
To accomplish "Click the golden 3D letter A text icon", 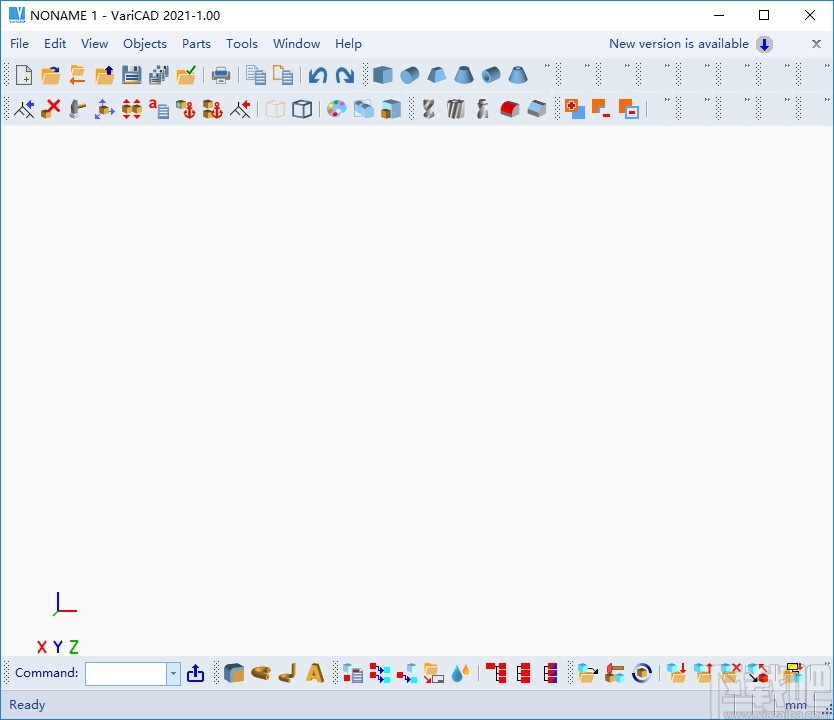I will pos(315,673).
